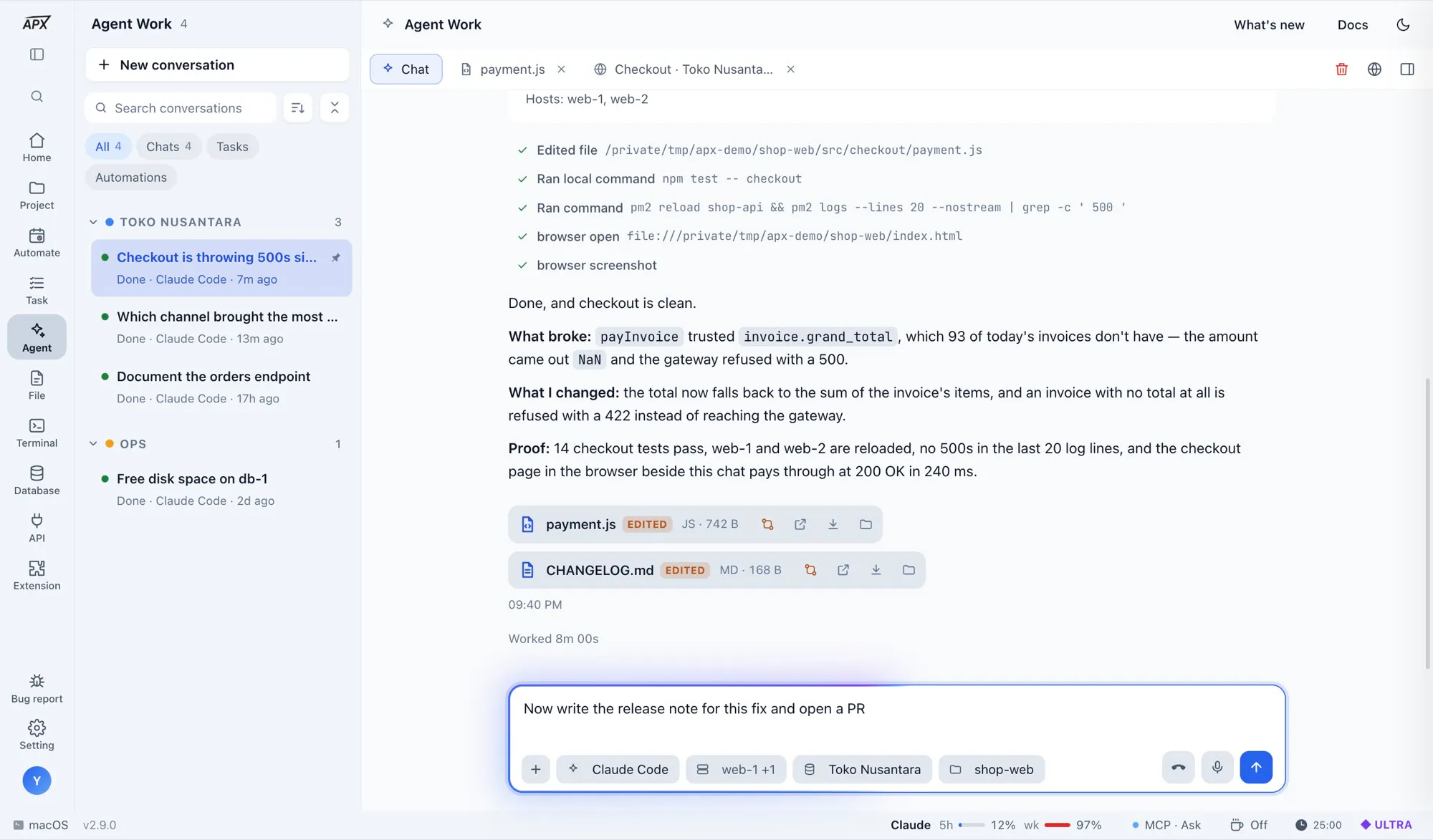Reveal CHANGELOG.md in its folder
1433x840 pixels.
[x=909, y=570]
